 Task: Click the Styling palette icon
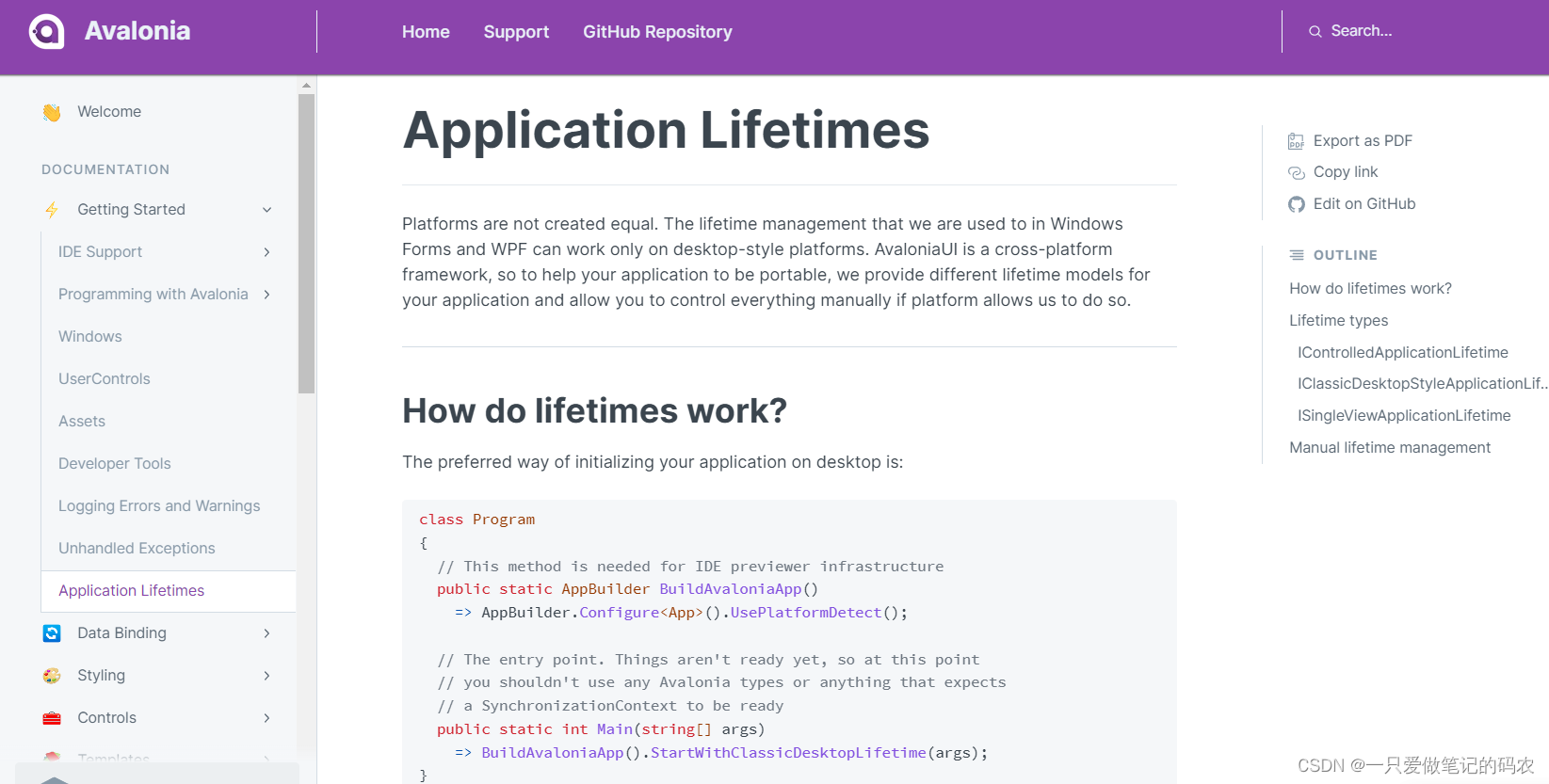coord(52,676)
